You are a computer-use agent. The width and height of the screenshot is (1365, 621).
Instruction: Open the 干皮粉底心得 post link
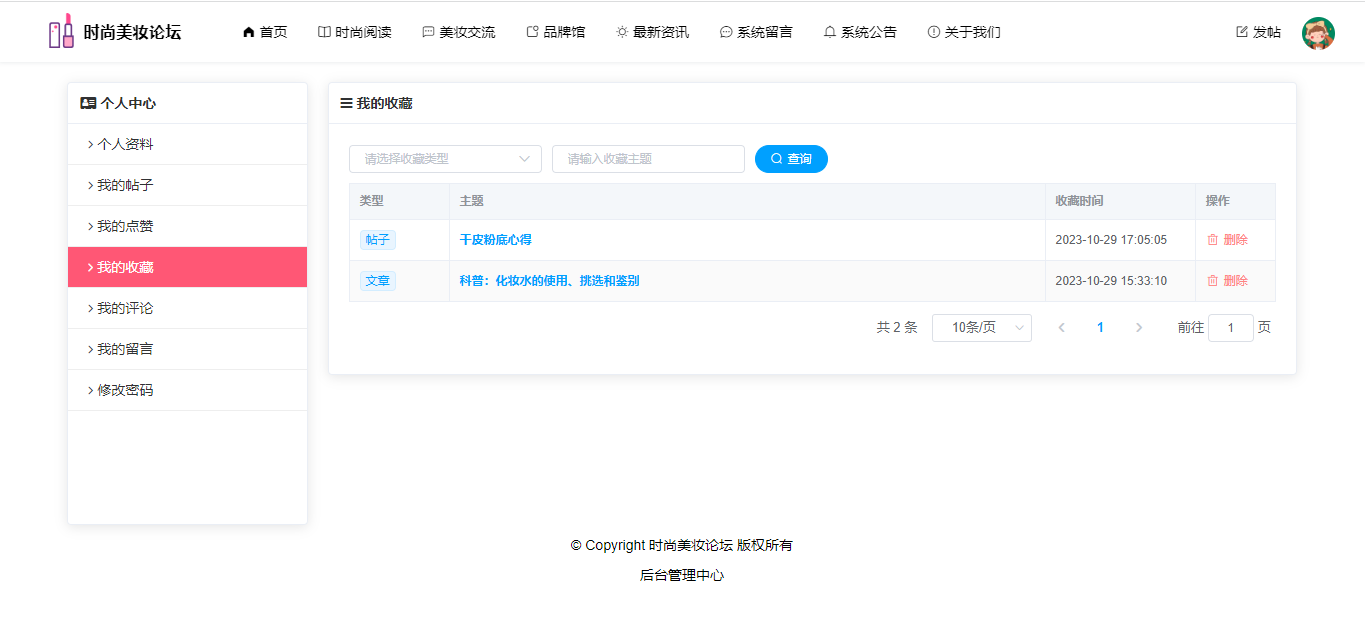click(x=495, y=240)
